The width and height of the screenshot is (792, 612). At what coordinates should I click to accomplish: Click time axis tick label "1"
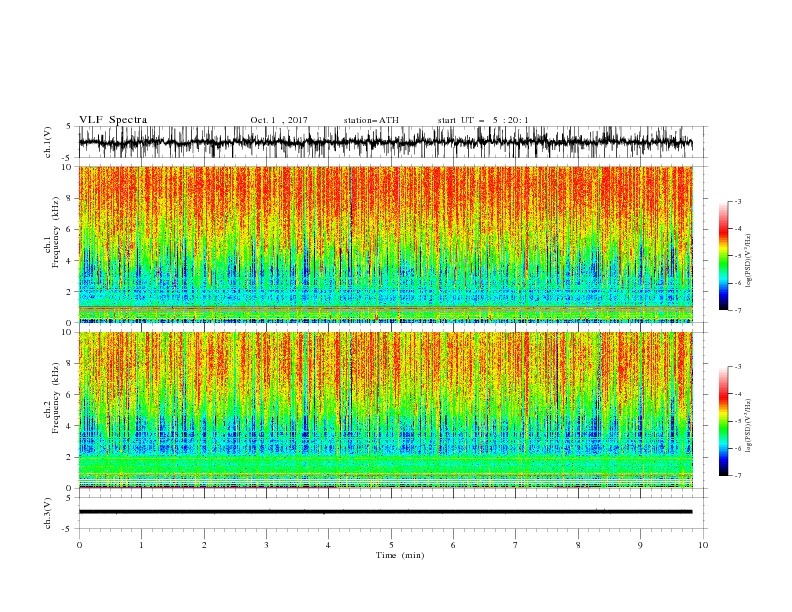tap(141, 545)
